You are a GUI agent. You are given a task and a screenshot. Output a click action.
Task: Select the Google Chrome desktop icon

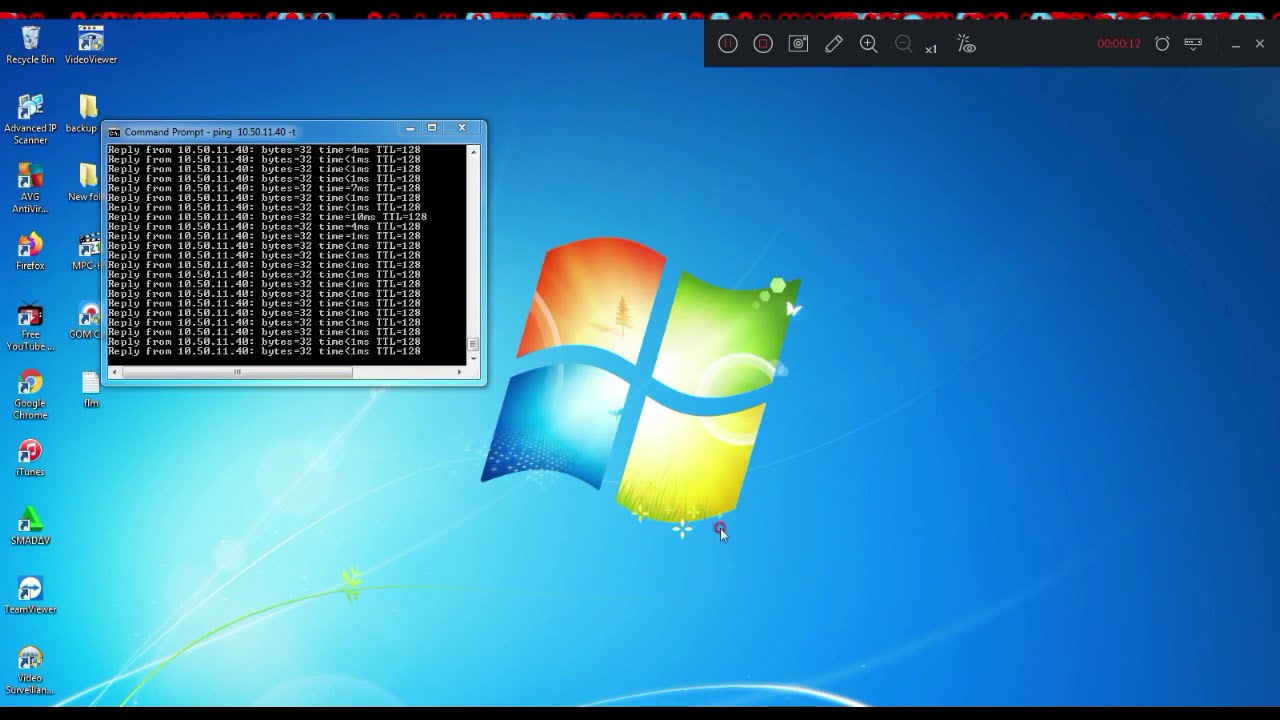pos(31,395)
